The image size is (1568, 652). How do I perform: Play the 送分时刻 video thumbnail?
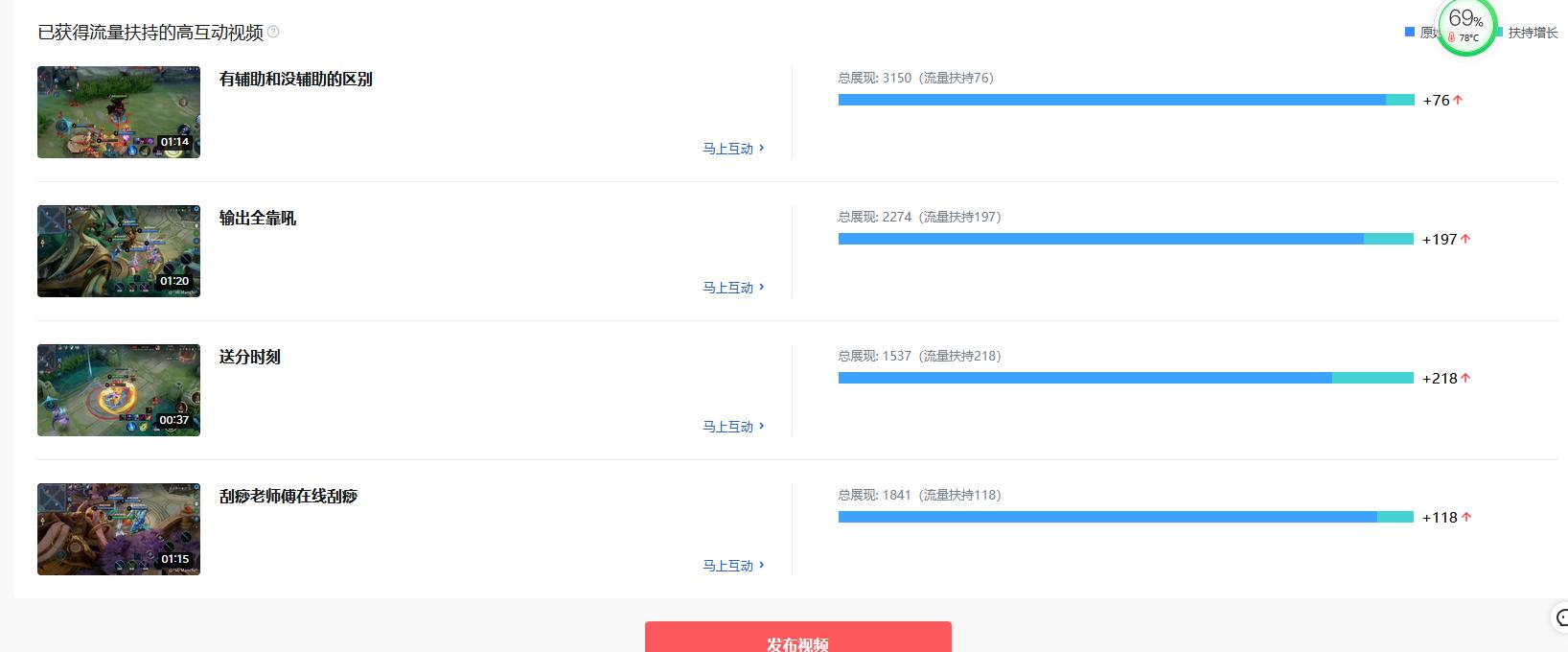pos(119,390)
